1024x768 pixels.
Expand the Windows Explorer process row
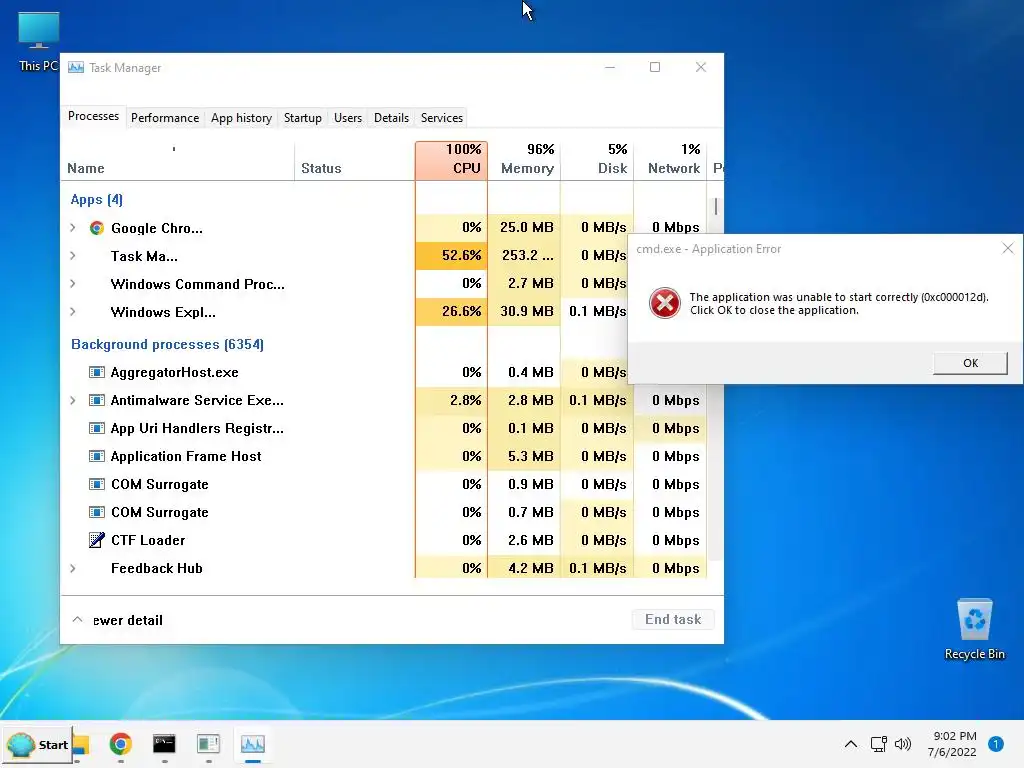73,312
